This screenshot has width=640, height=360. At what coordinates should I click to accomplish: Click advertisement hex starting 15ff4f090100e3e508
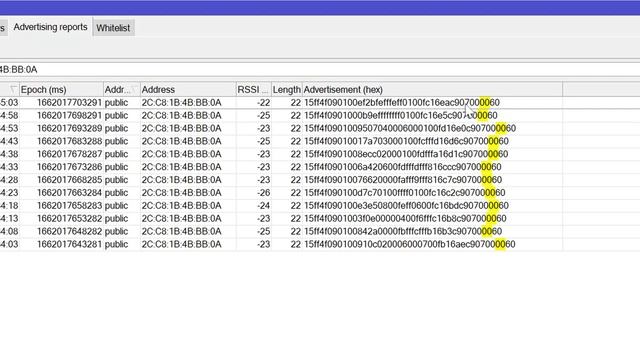[x=406, y=205]
